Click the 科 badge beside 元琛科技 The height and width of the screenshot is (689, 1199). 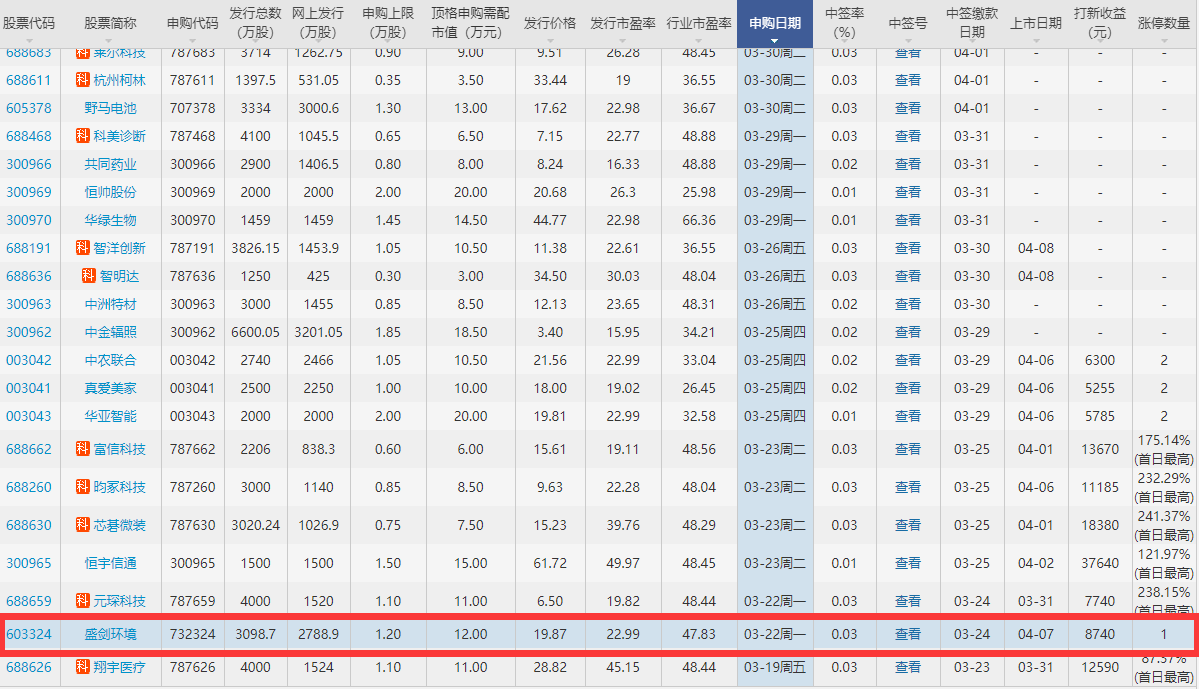tap(83, 600)
